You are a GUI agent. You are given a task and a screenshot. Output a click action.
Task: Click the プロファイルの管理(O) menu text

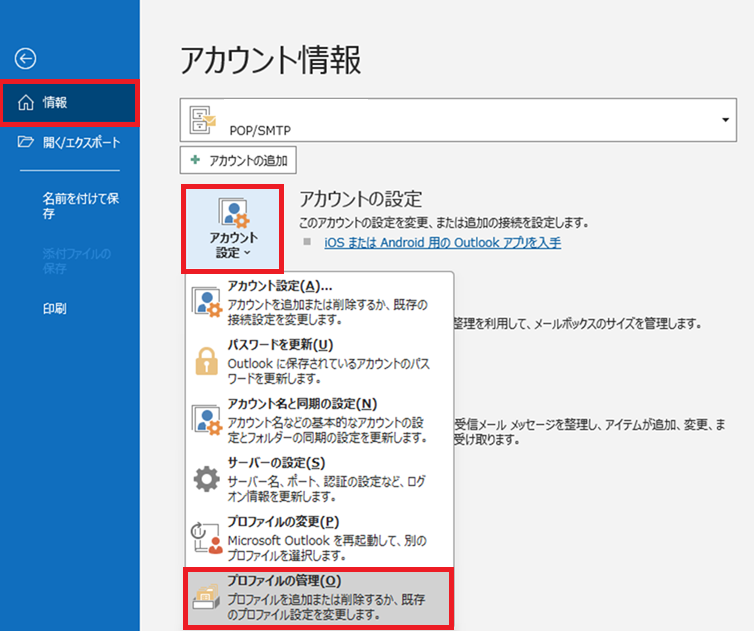[284, 581]
